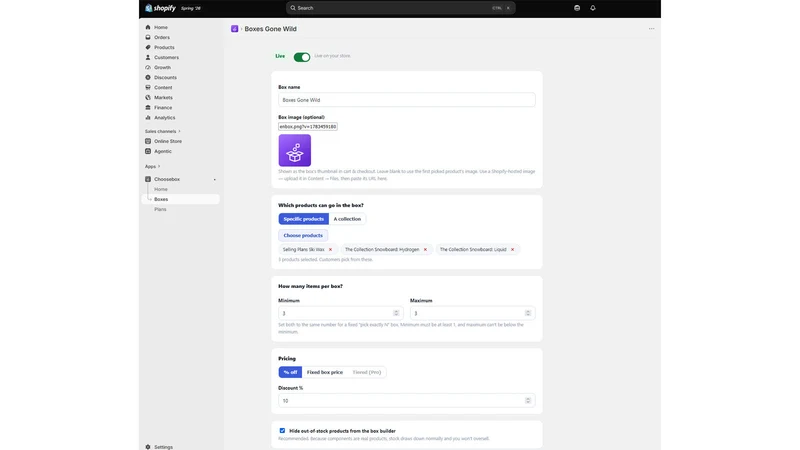Switch to Fixed box price tab
Image resolution: width=800 pixels, height=450 pixels.
324,372
